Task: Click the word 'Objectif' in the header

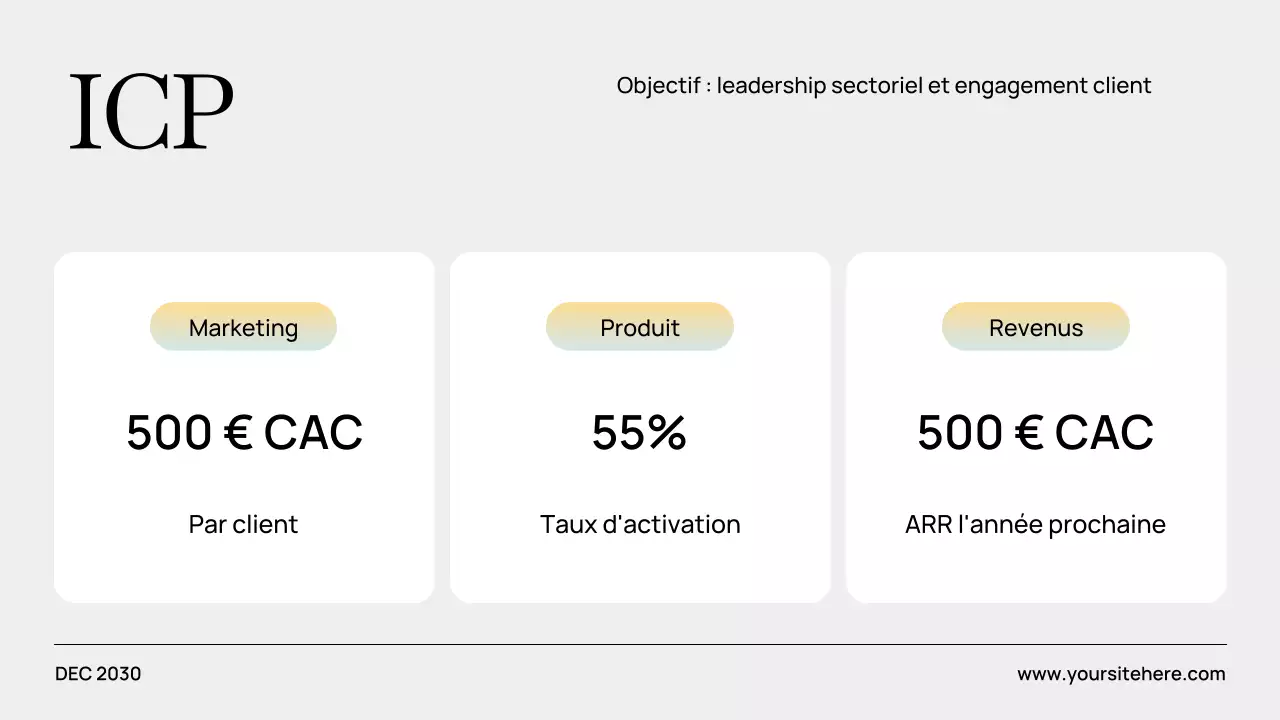Action: coord(658,86)
